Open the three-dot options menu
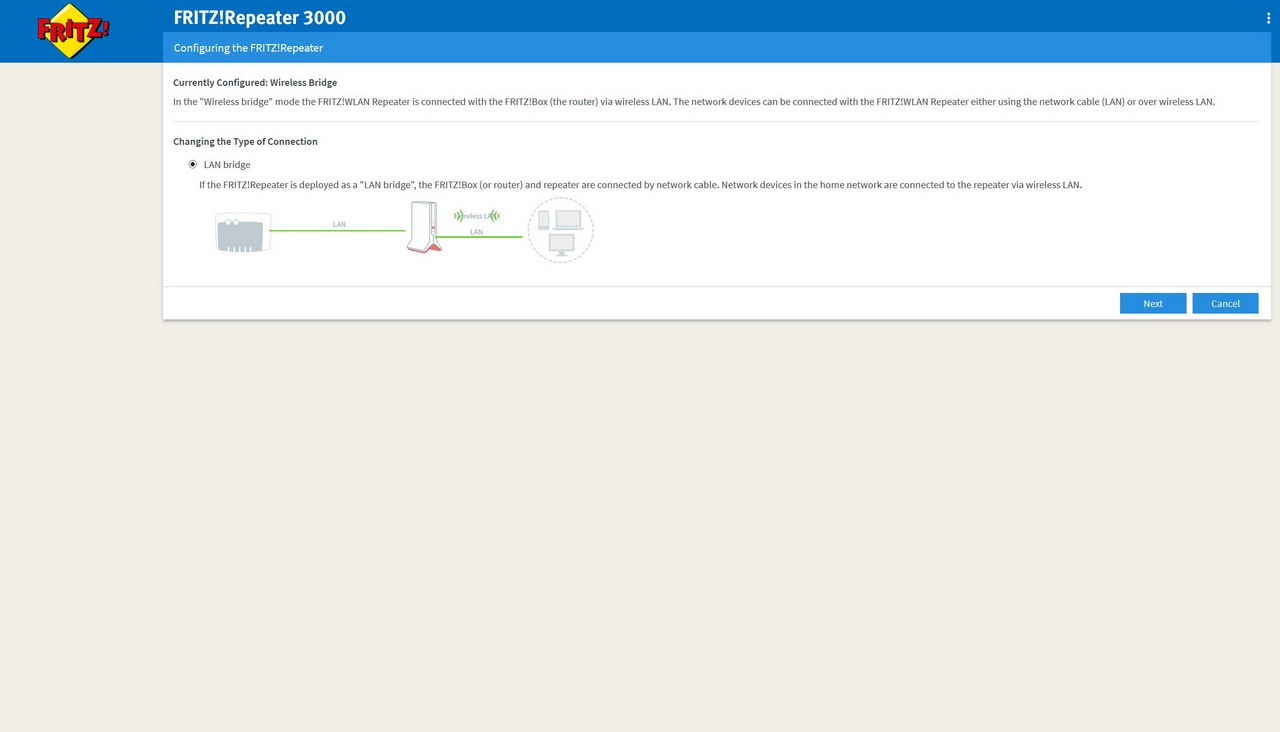This screenshot has width=1280, height=732. pos(1269,18)
